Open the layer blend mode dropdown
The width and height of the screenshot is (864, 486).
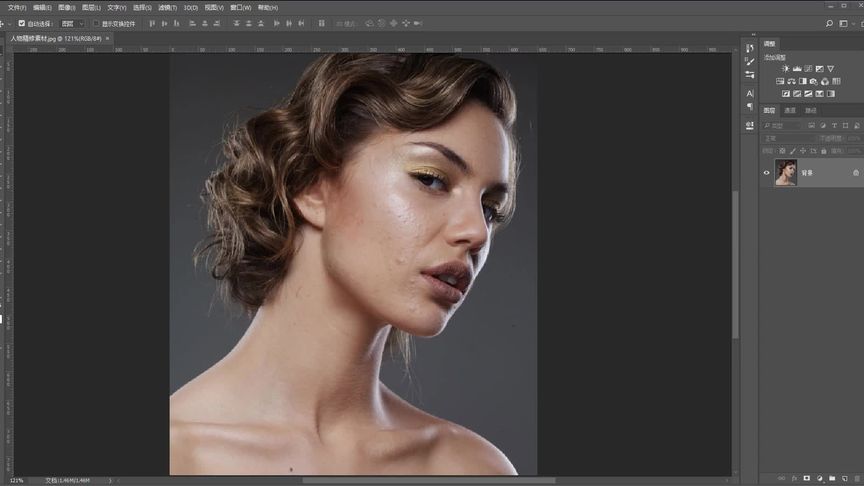(789, 138)
